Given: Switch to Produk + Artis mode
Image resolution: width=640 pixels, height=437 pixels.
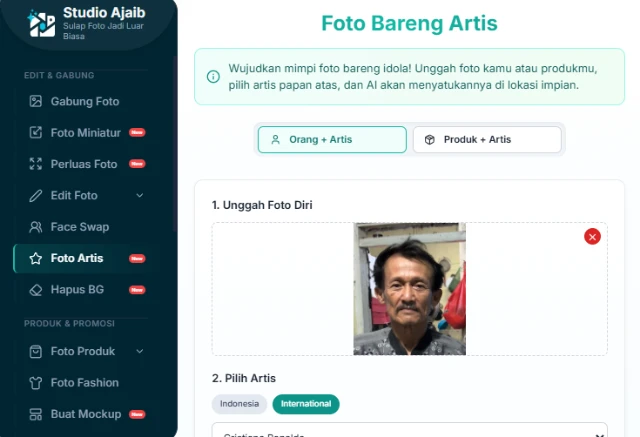Looking at the screenshot, I should 487,140.
